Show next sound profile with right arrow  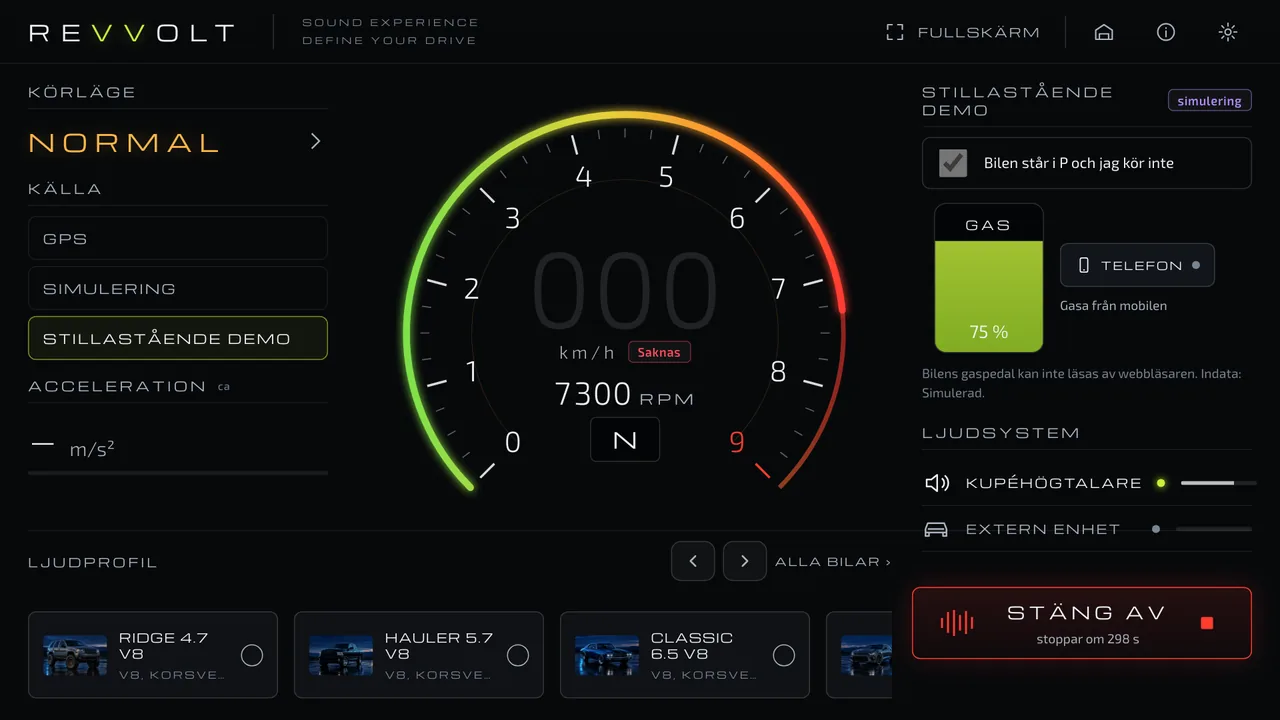click(744, 562)
